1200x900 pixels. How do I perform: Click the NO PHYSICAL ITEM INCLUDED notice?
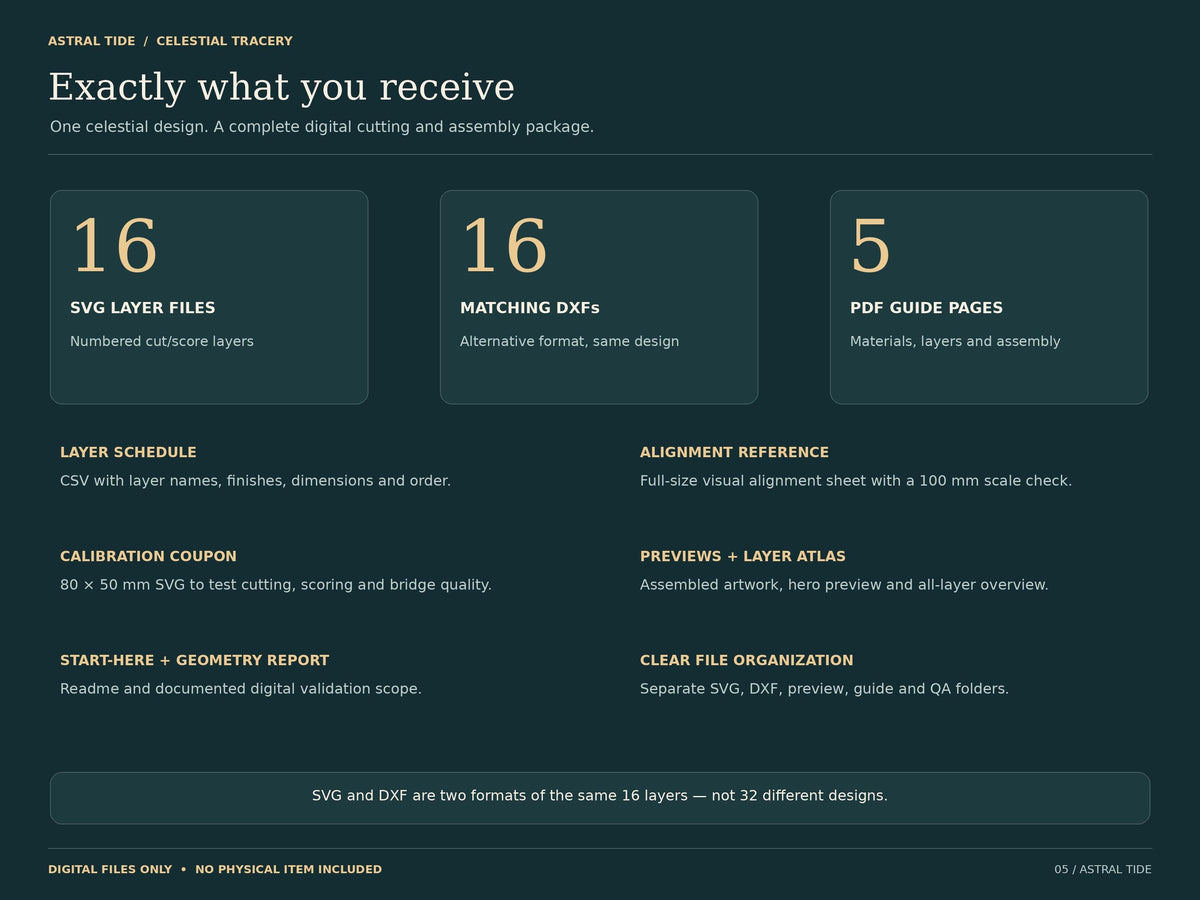click(288, 869)
